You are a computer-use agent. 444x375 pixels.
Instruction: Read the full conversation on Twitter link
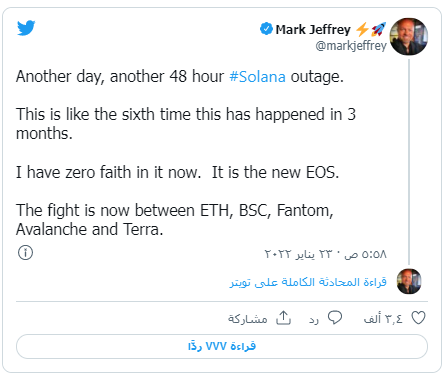pos(308,282)
